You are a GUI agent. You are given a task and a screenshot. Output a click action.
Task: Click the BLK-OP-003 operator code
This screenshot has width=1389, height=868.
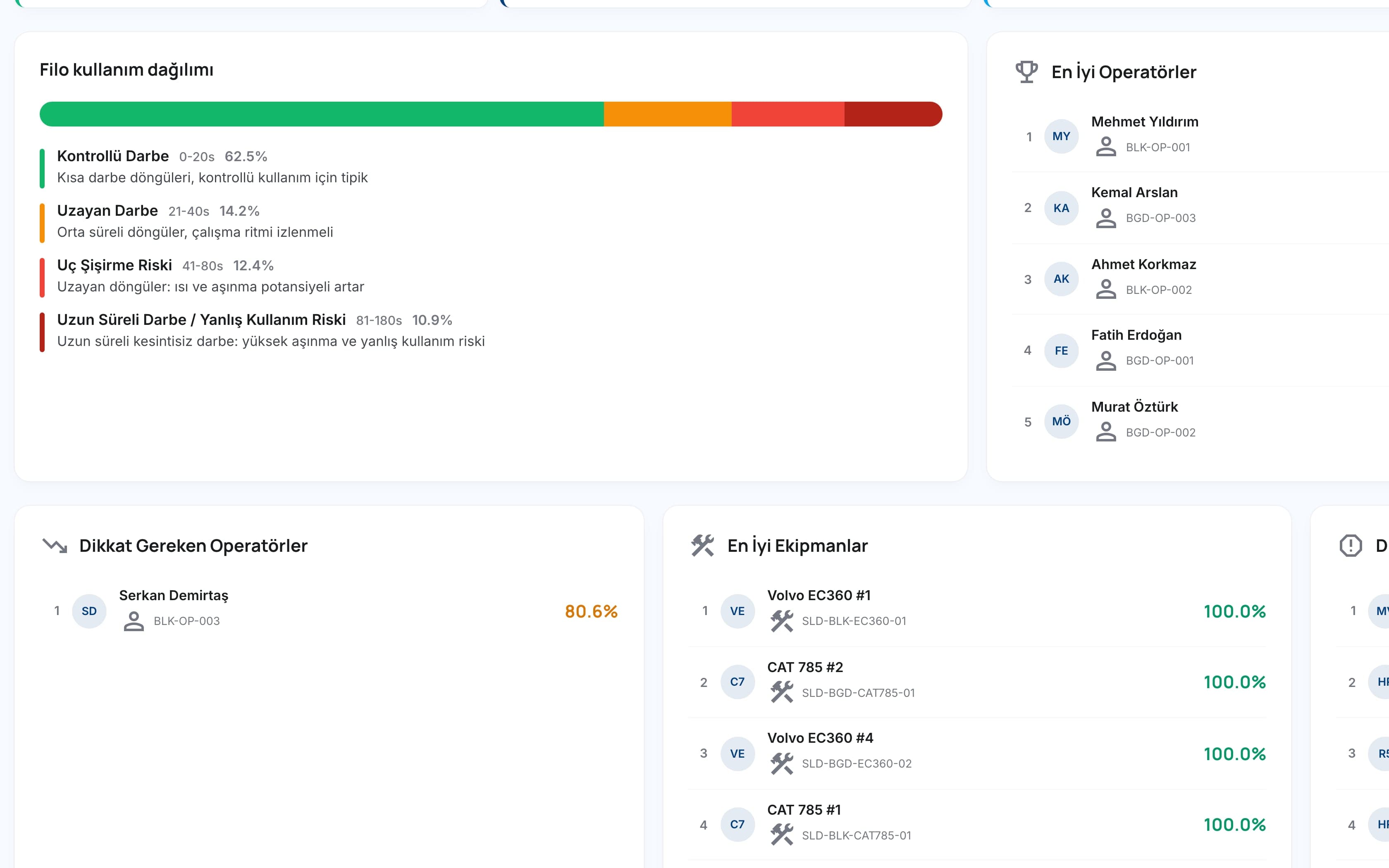186,621
